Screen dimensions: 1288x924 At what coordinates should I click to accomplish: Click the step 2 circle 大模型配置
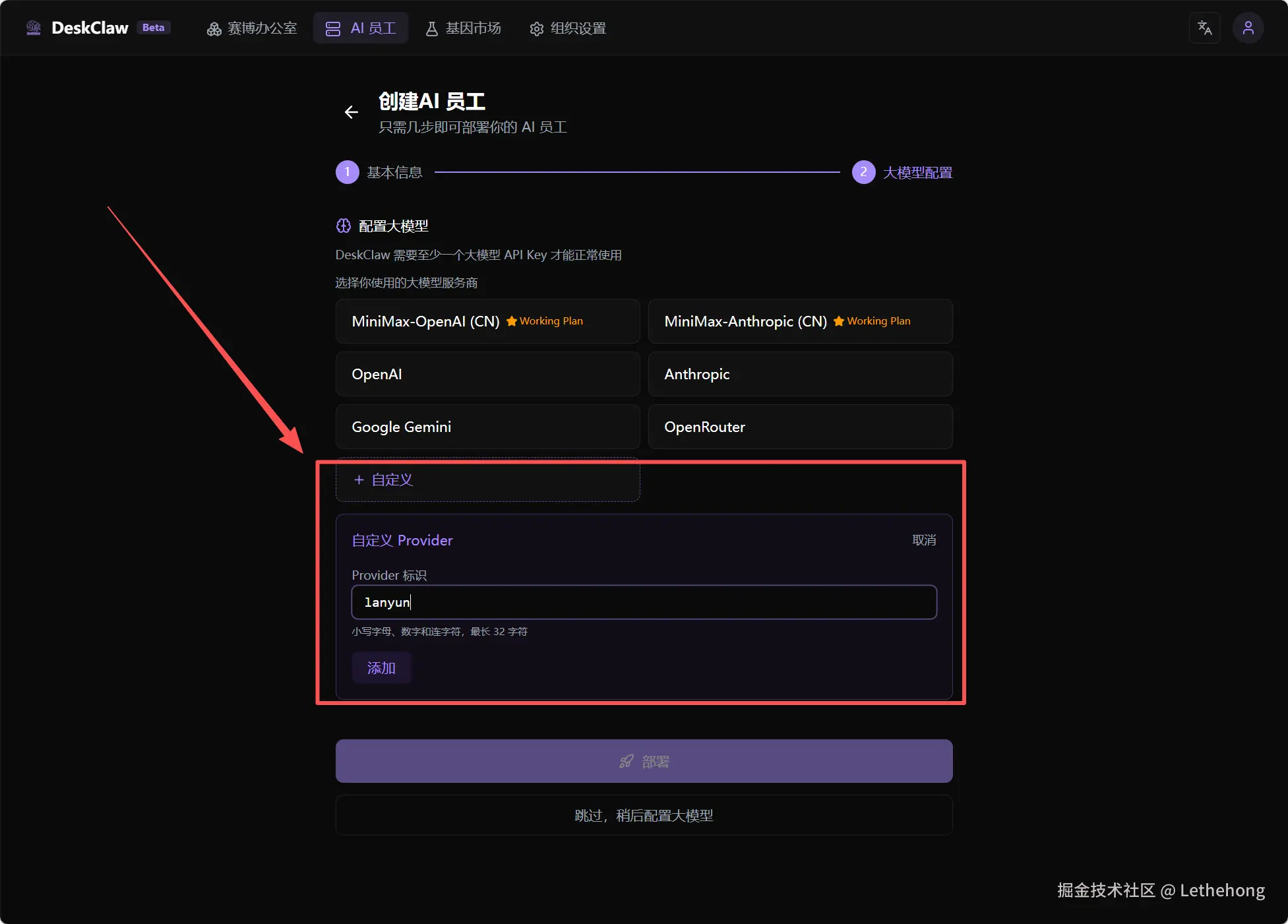point(863,172)
